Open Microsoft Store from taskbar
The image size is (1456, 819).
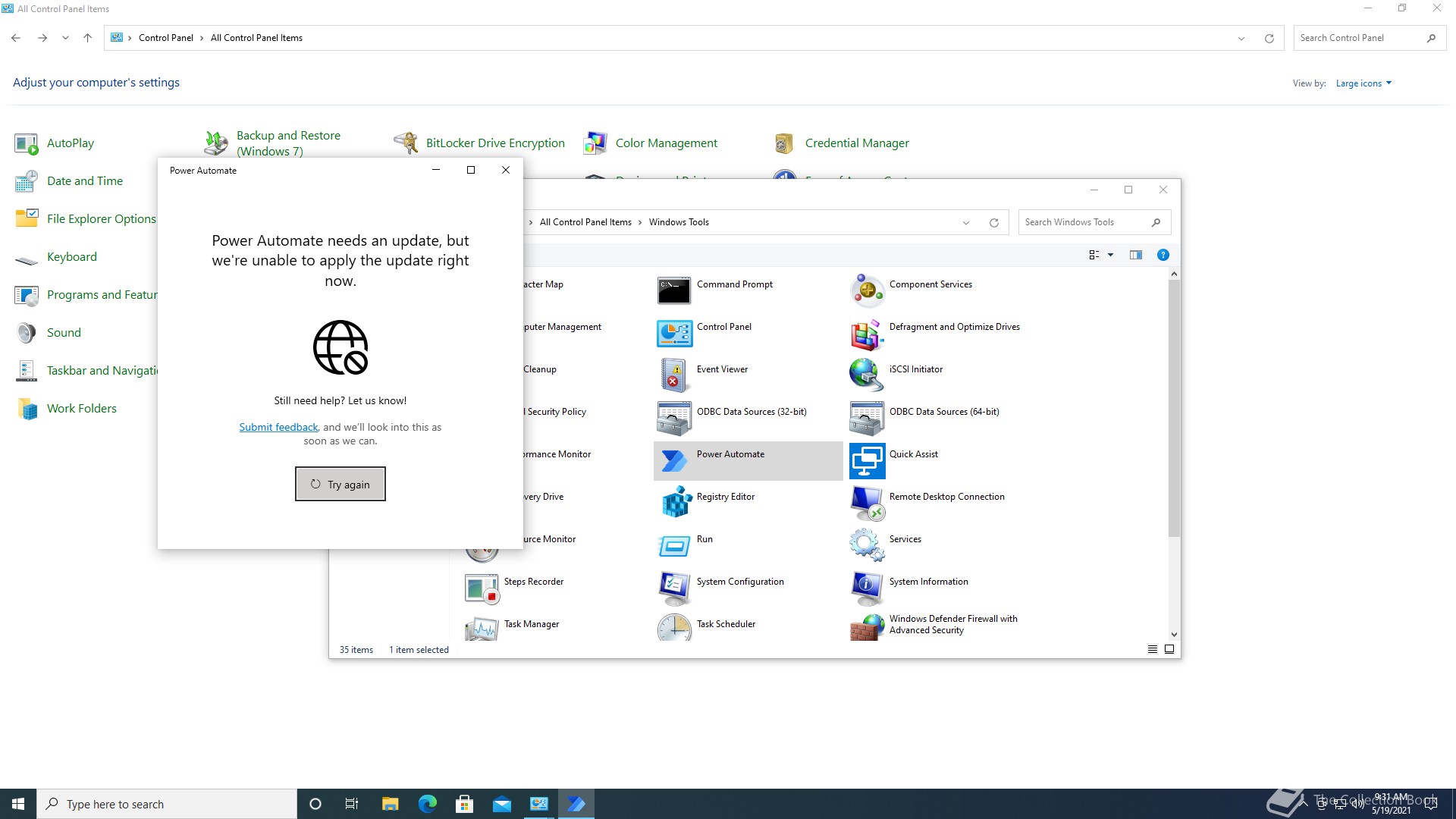(x=465, y=804)
